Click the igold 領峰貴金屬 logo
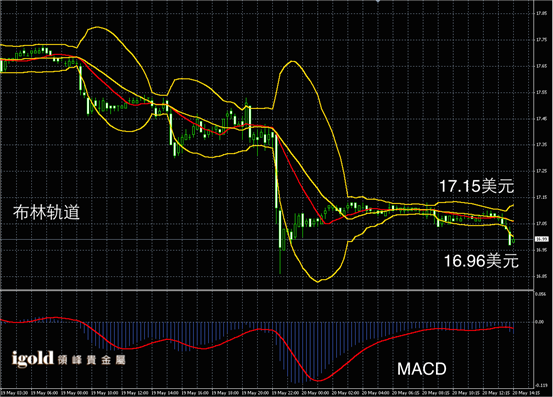 (x=68, y=359)
